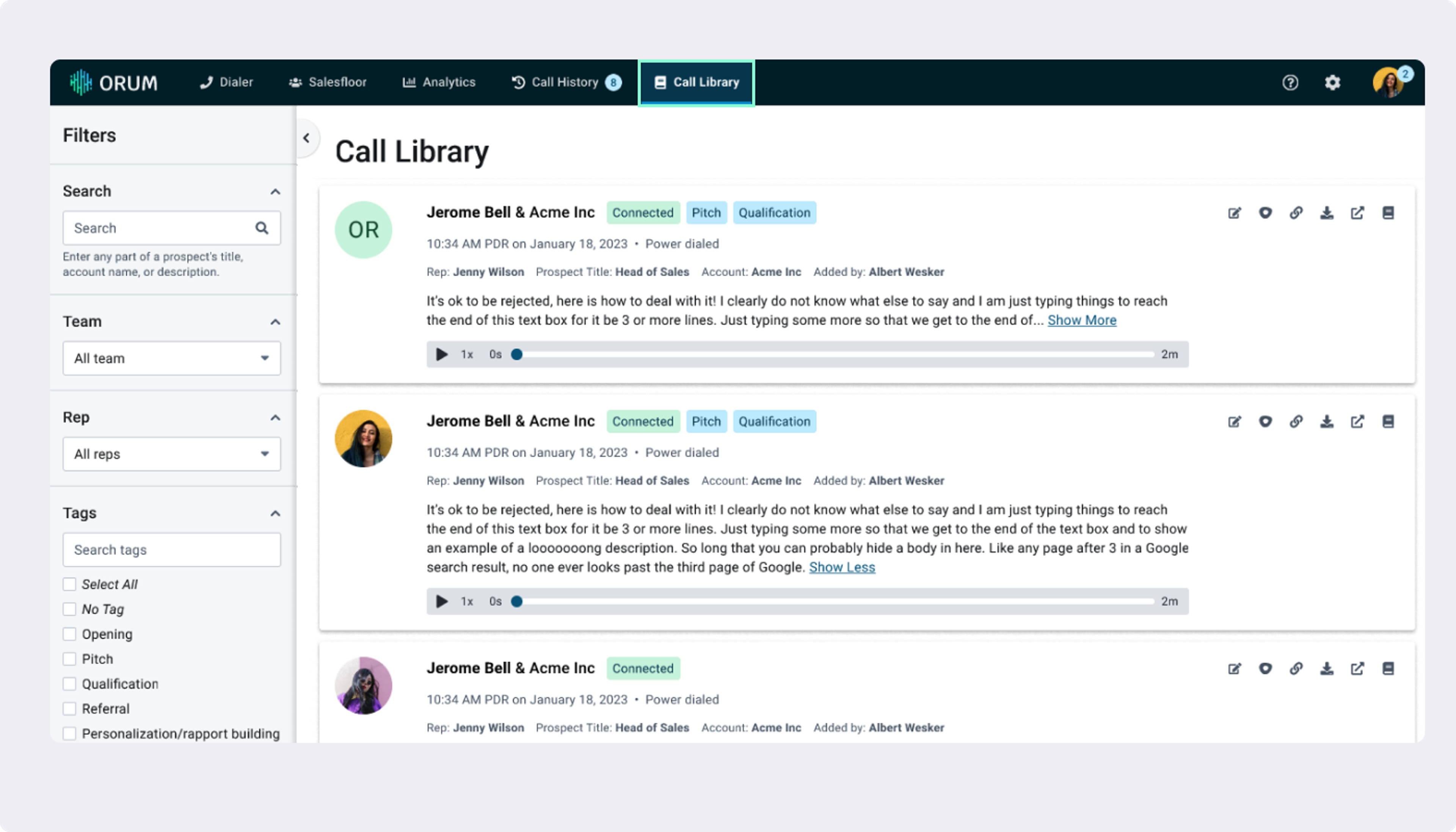Open second call in external window icon
This screenshot has width=1456, height=832.
(1357, 422)
